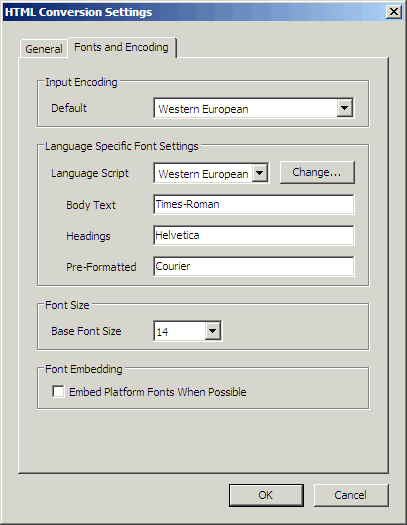The image size is (407, 525).
Task: Click the HTML Conversion Settings title bar
Action: (x=194, y=12)
